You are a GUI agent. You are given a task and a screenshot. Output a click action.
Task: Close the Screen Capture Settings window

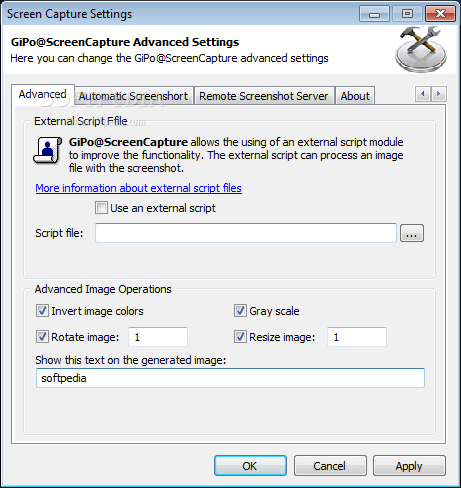pos(440,14)
